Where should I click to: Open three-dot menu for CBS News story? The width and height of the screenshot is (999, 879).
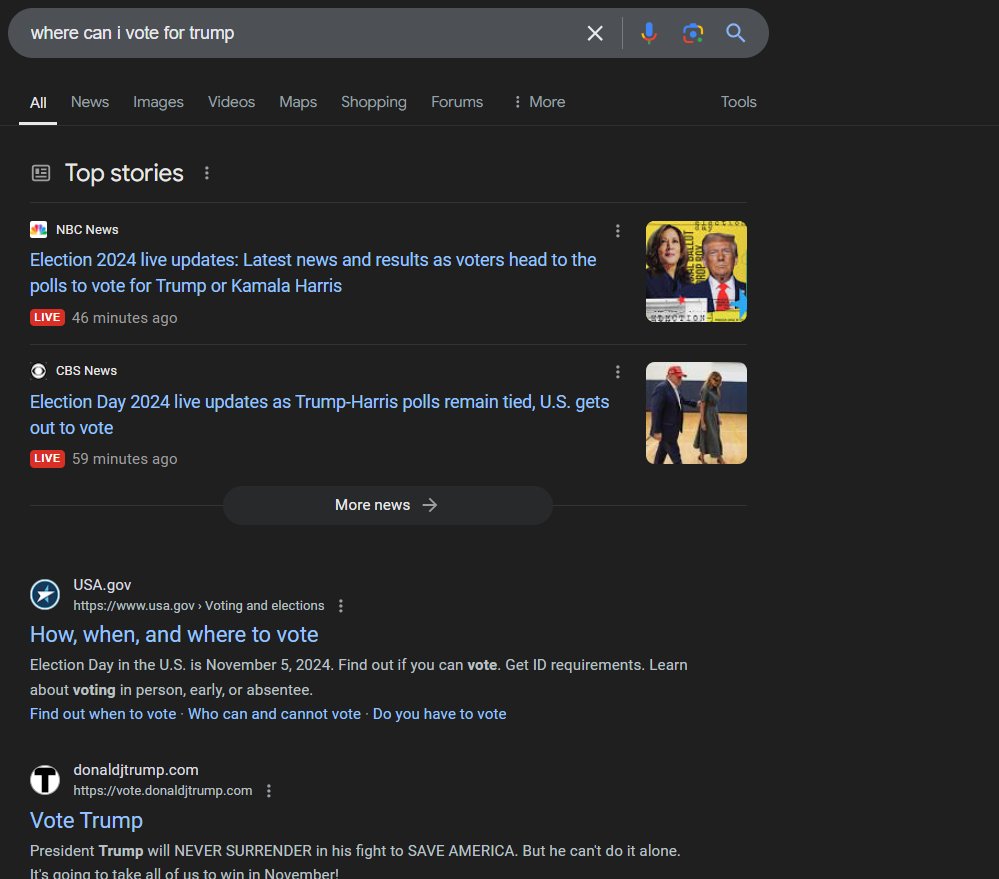(617, 372)
